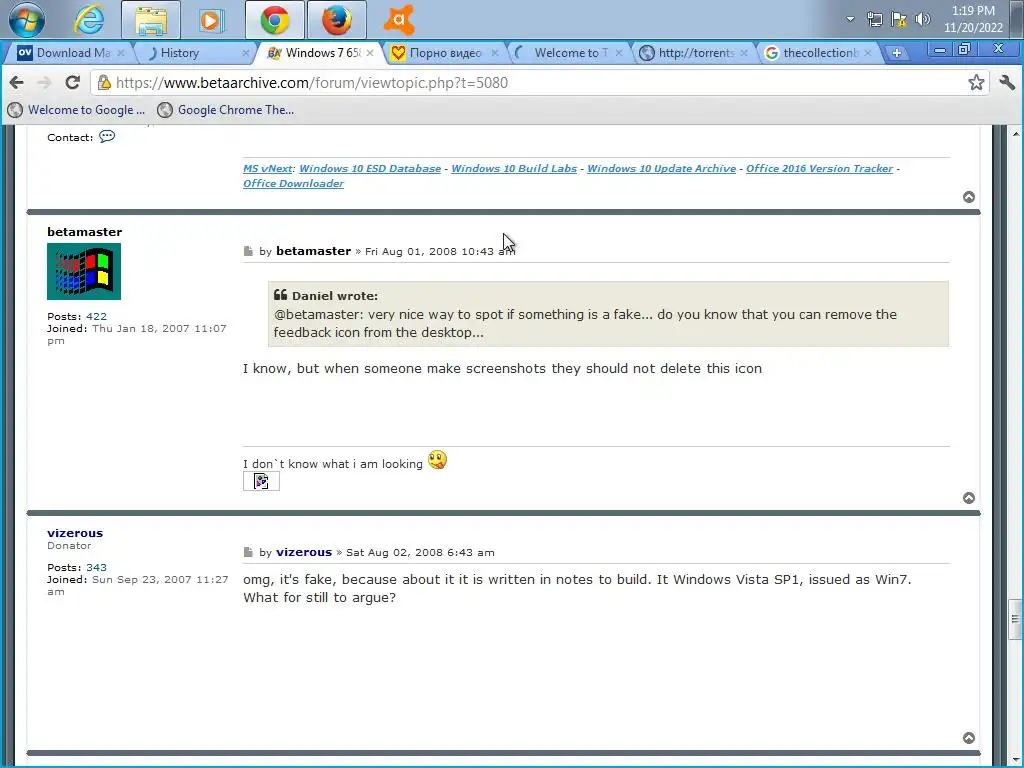Click the signature smiley emoticon
The height and width of the screenshot is (768, 1024).
[437, 460]
